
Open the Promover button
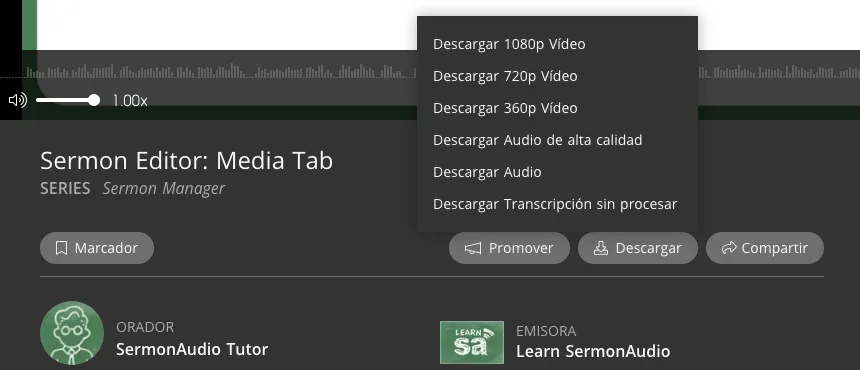510,248
